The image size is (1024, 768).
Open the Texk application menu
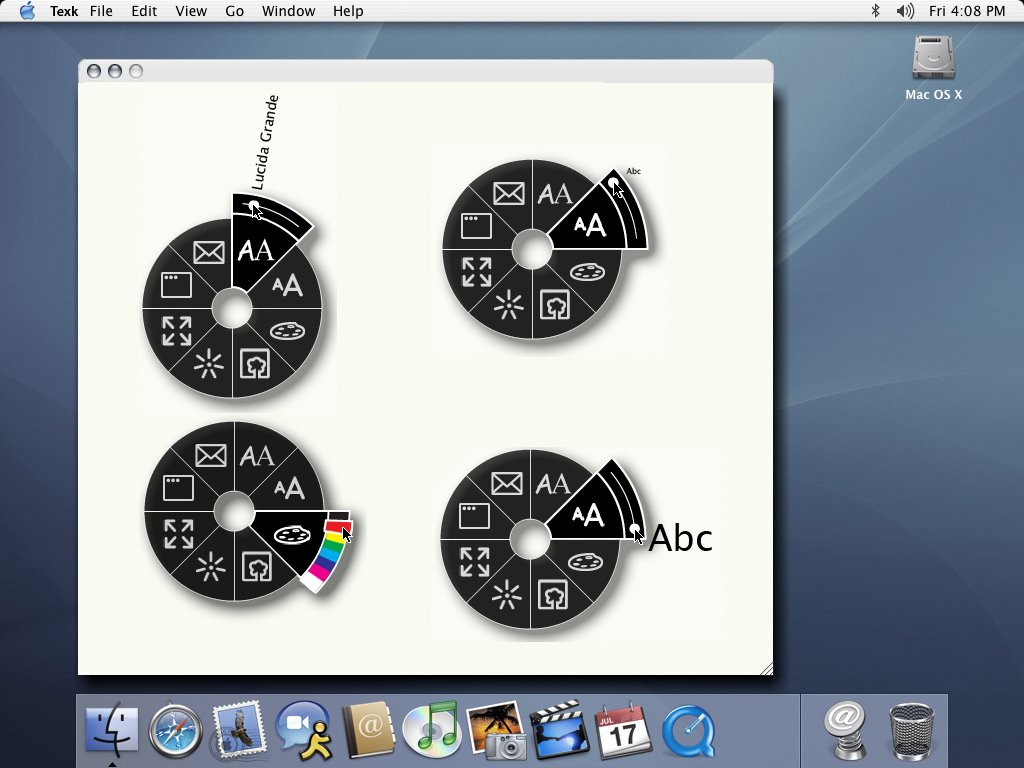click(64, 11)
